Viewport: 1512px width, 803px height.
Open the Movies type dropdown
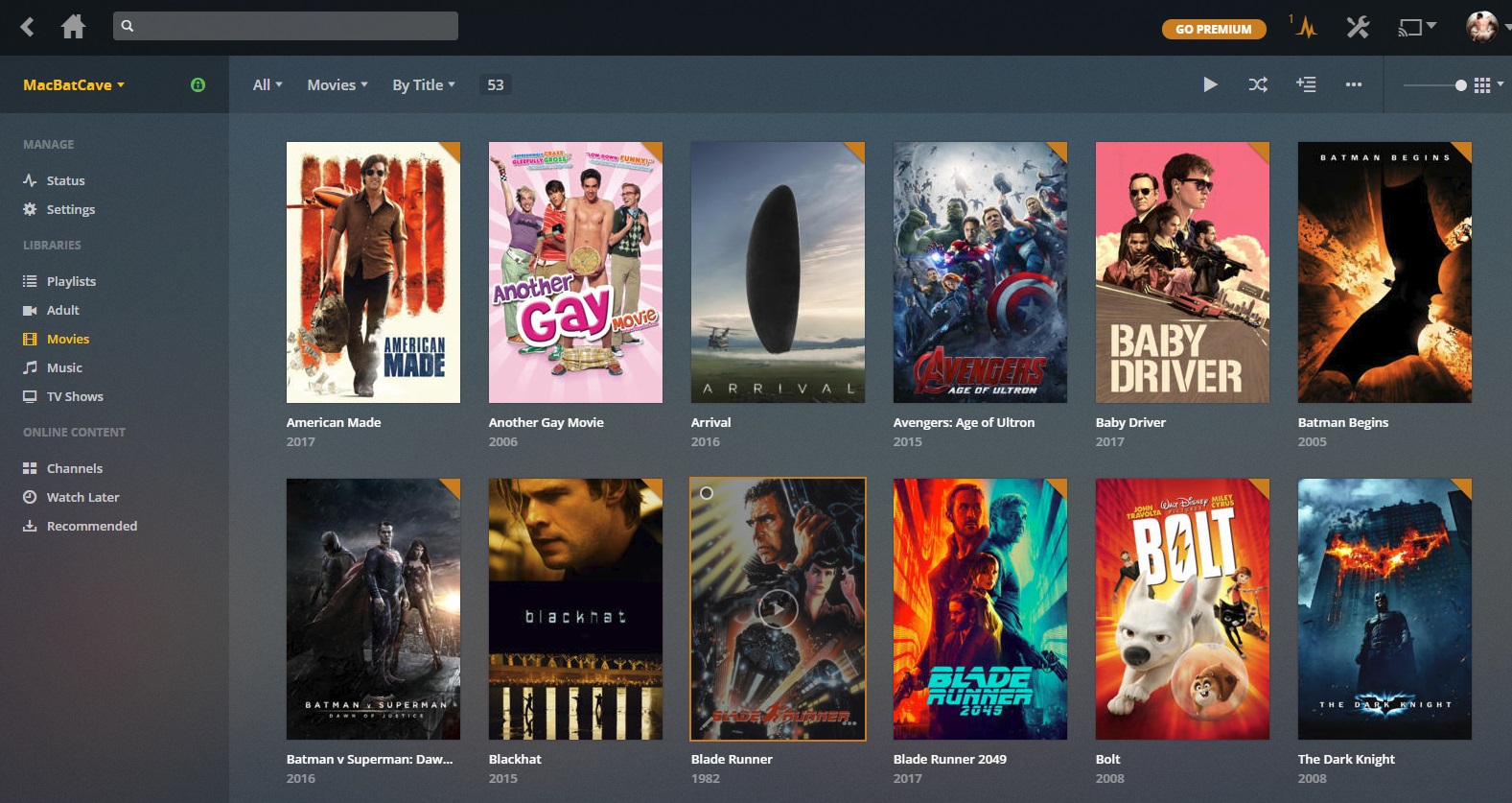(337, 84)
